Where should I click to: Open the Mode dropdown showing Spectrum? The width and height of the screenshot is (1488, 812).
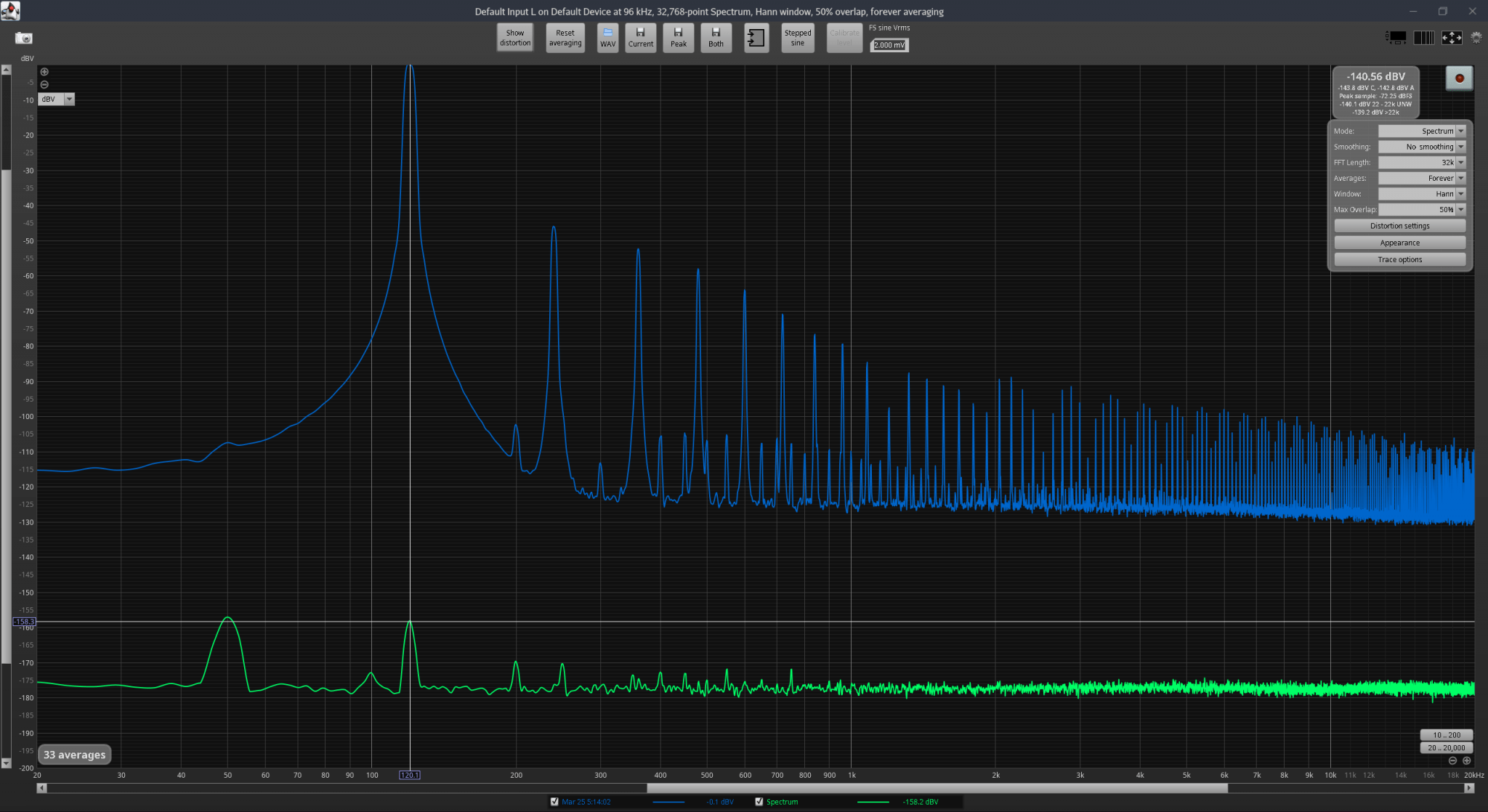(1422, 131)
